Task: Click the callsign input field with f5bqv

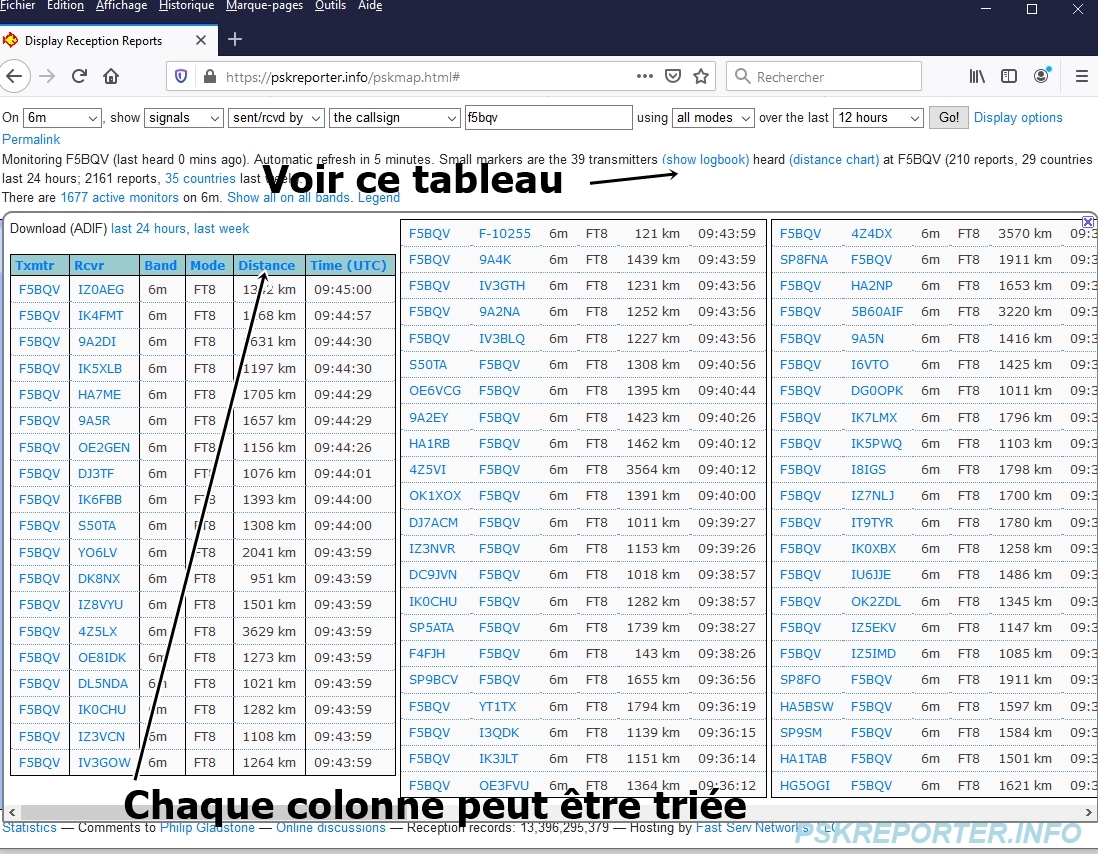Action: click(x=548, y=118)
